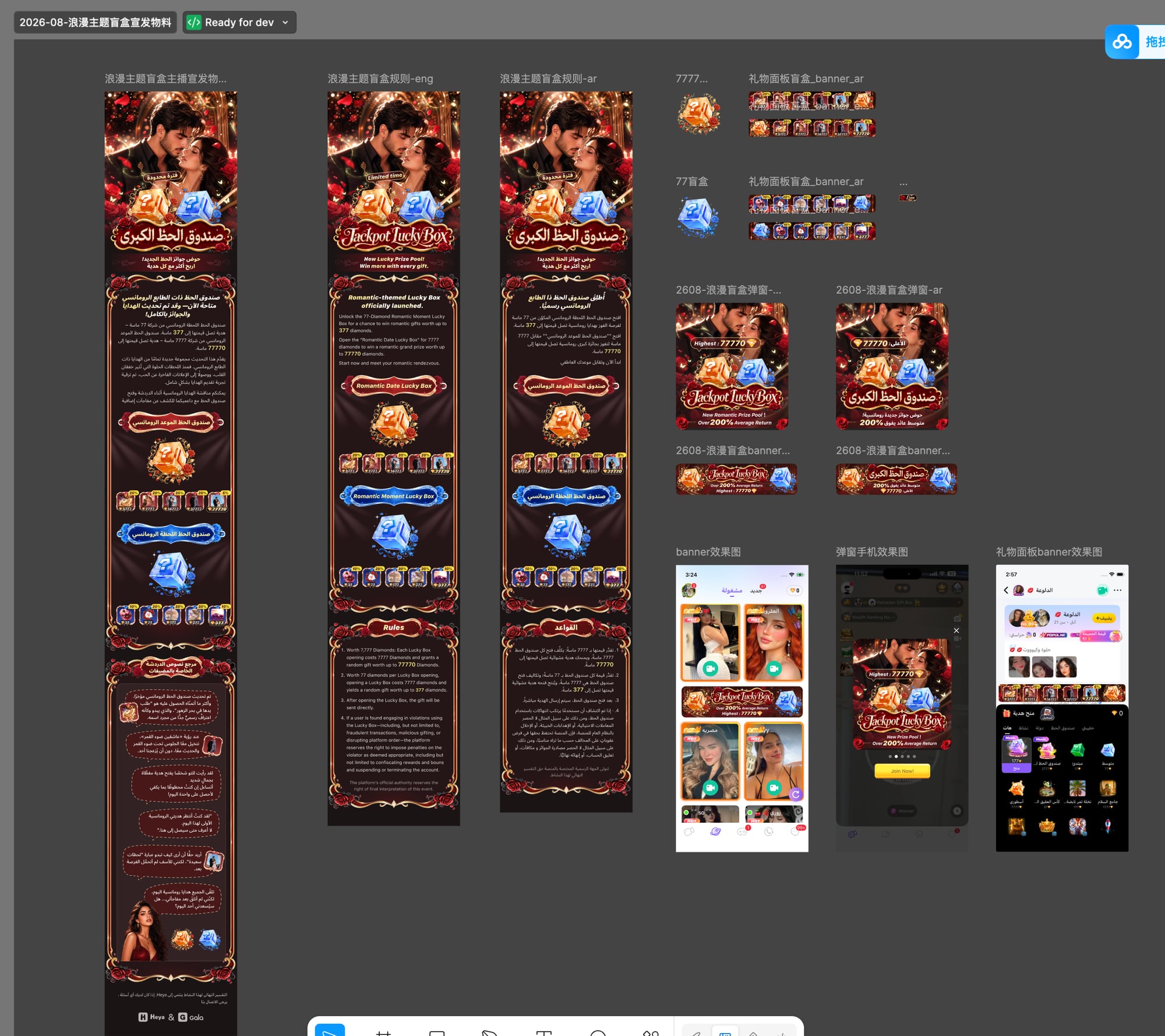Select frame label 弹窗手机效果图
The width and height of the screenshot is (1165, 1036).
872,552
